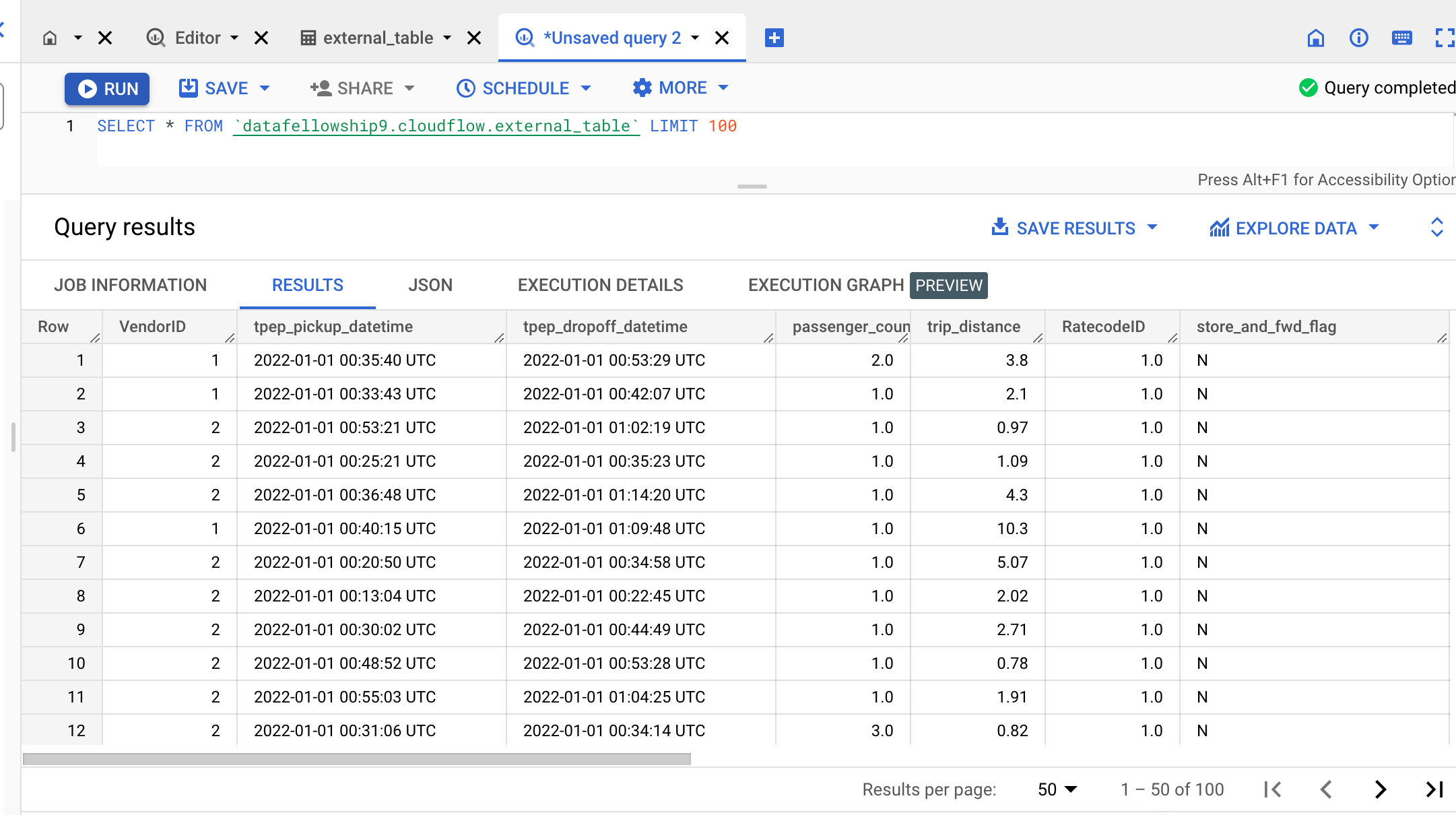Viewport: 1456px width, 815px height.
Task: Open the Unsaved query 2 tab dropdown
Action: click(x=694, y=38)
